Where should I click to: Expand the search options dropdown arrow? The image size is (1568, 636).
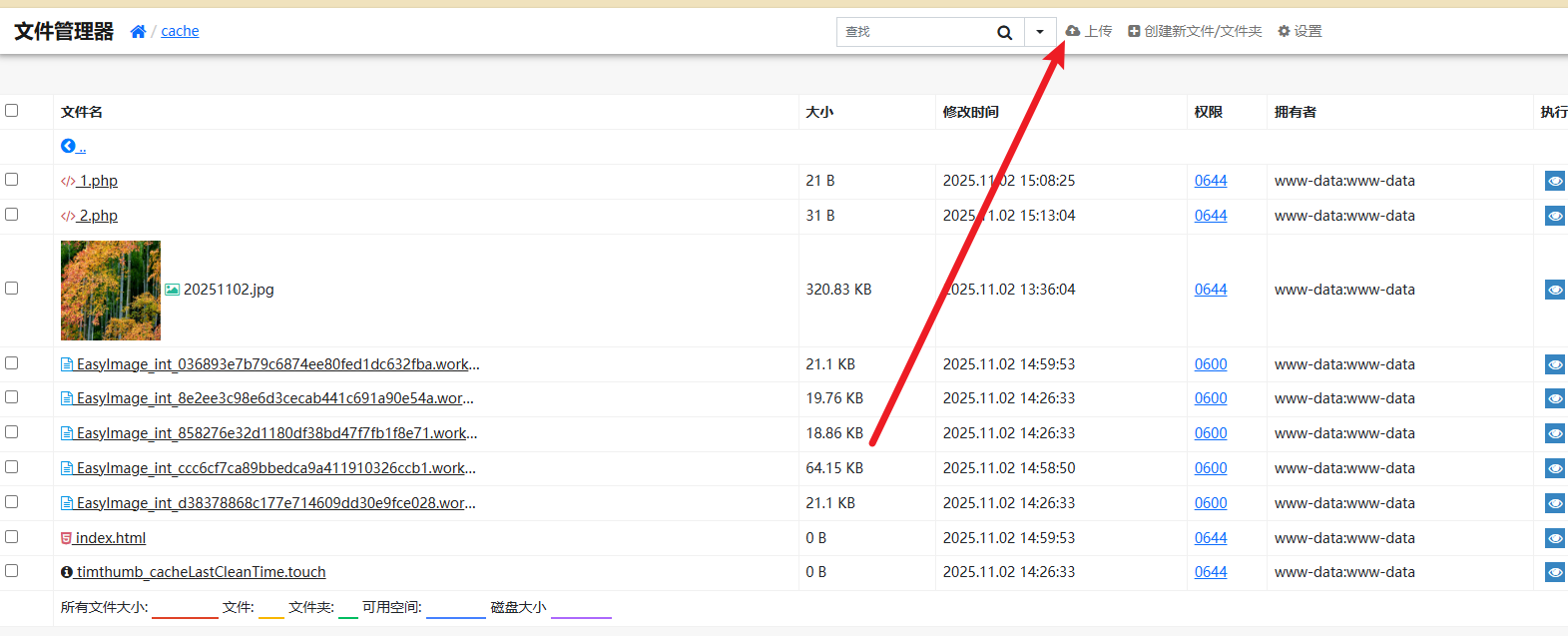1040,32
